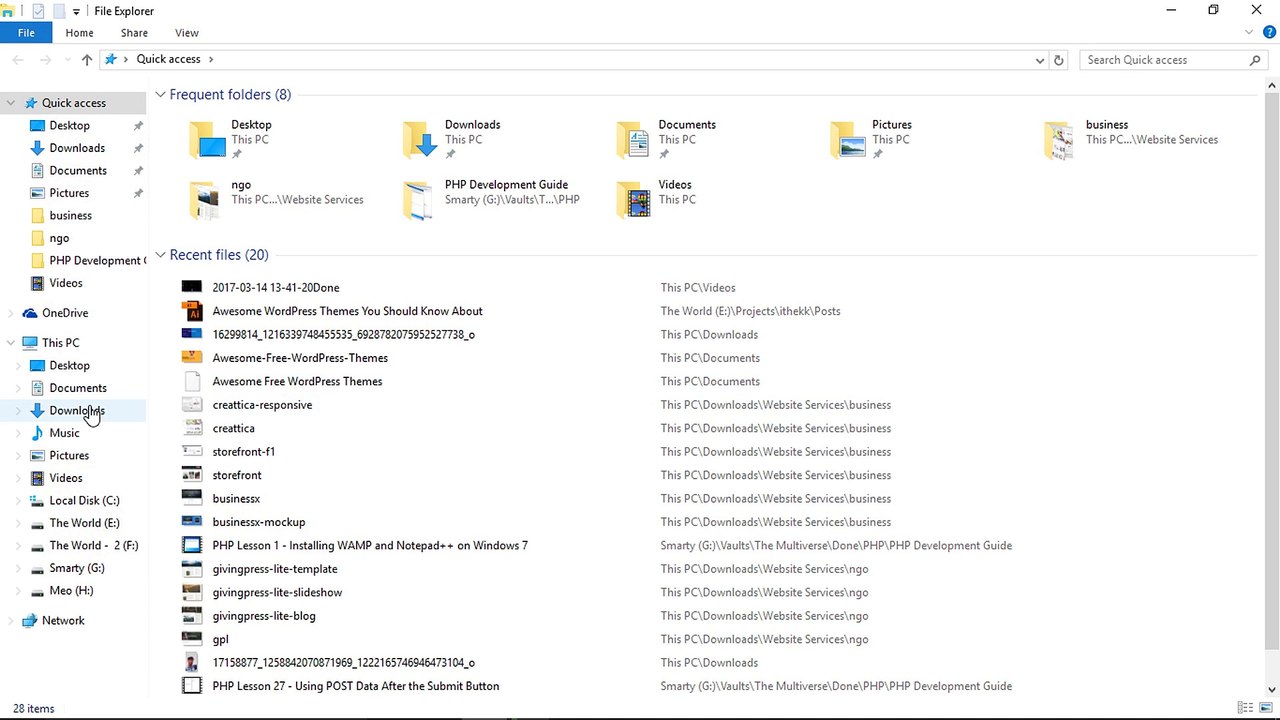Click the OneDrive cloud icon in sidebar

point(30,313)
